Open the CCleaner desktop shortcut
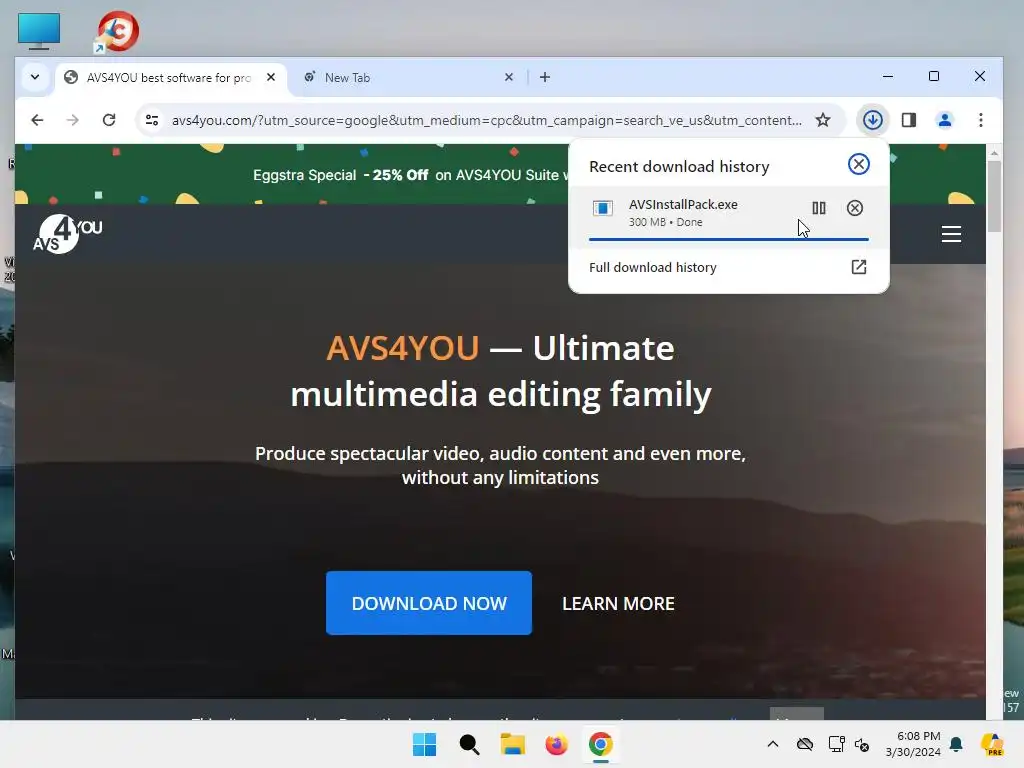The image size is (1024, 768). pos(117,31)
